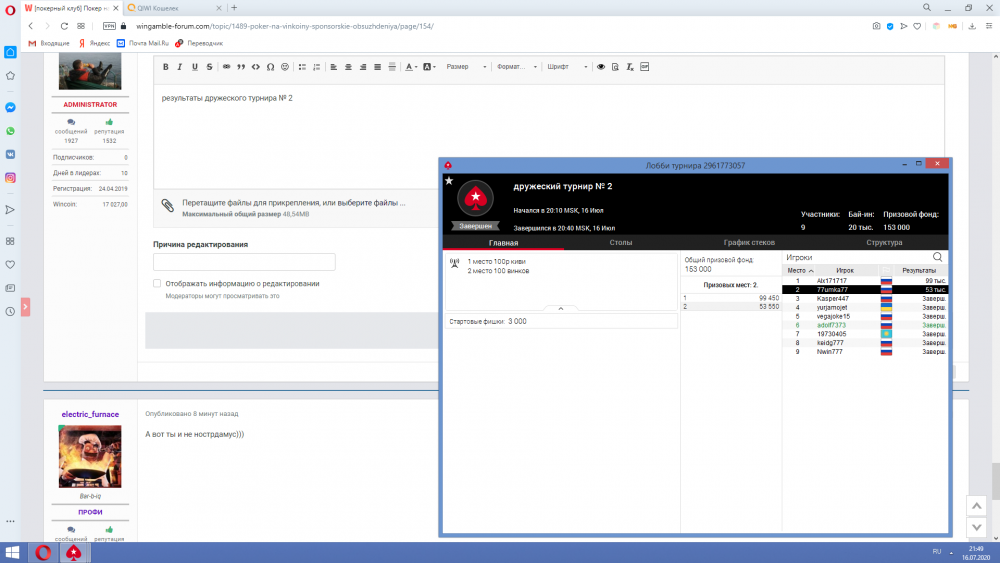This screenshot has width=1000, height=563.
Task: Click the Причина редактирования input field
Action: [x=243, y=262]
